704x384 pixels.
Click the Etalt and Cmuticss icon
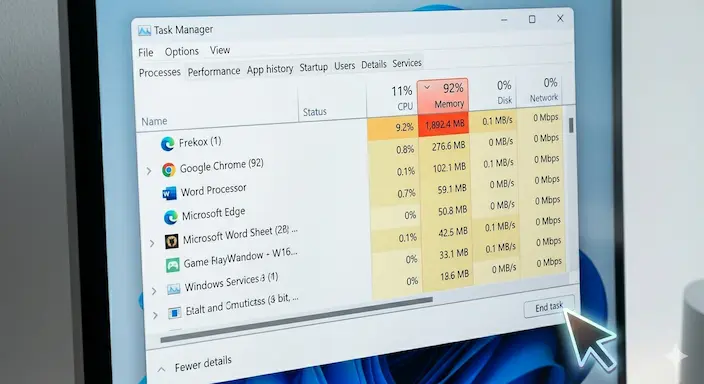tap(175, 312)
